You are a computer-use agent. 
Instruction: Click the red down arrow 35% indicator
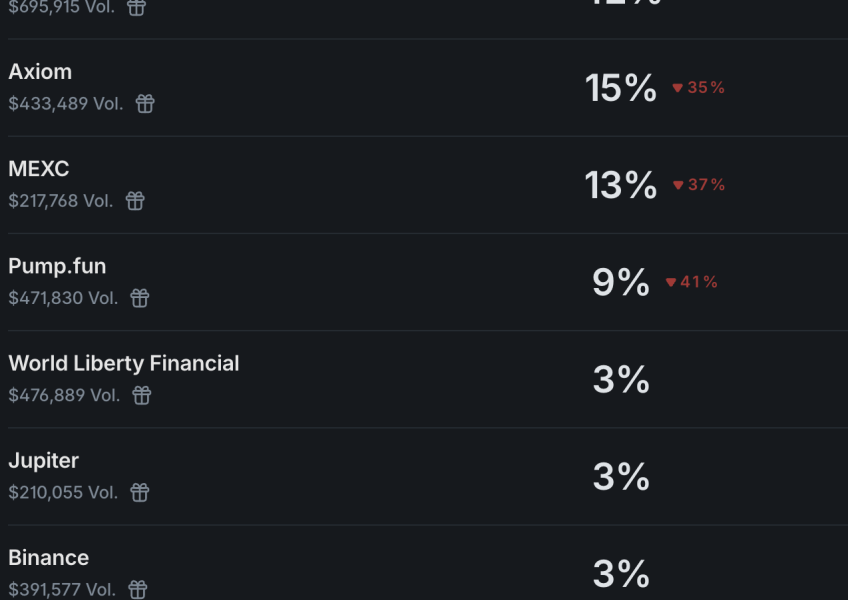pos(698,88)
